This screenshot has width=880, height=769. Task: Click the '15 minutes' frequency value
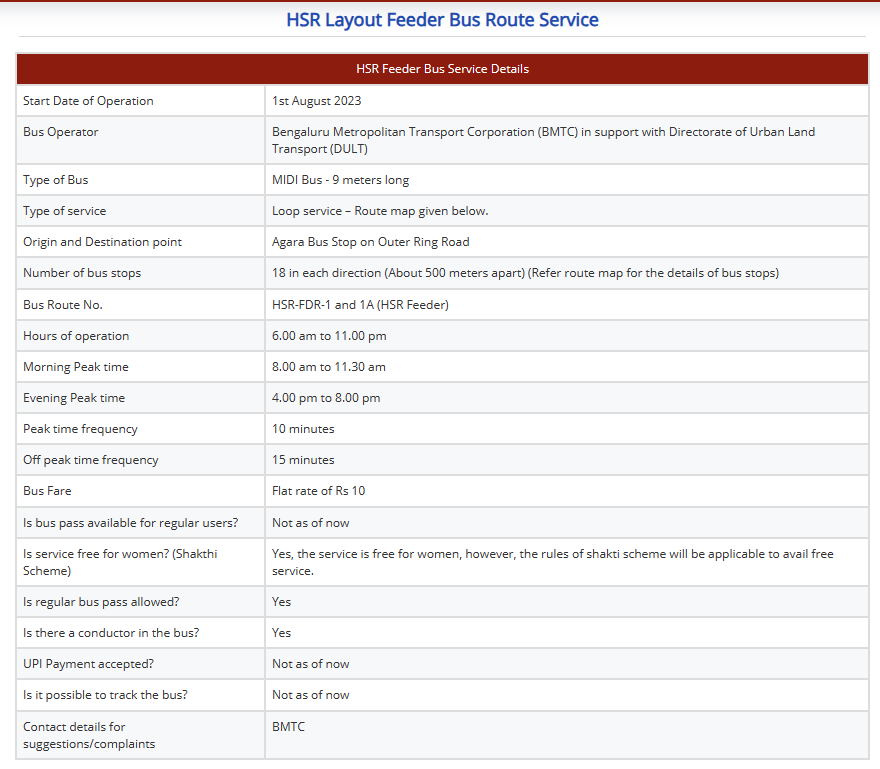(303, 460)
